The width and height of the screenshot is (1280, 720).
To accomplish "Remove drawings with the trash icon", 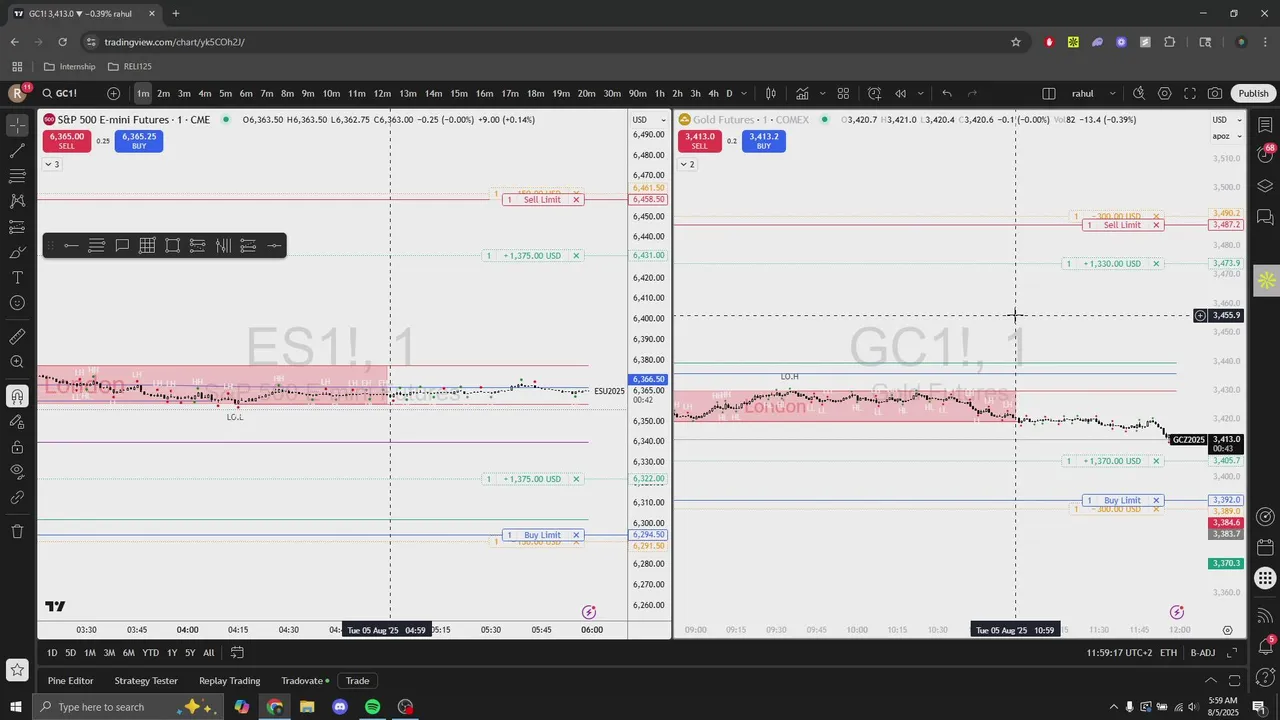I will (x=17, y=531).
